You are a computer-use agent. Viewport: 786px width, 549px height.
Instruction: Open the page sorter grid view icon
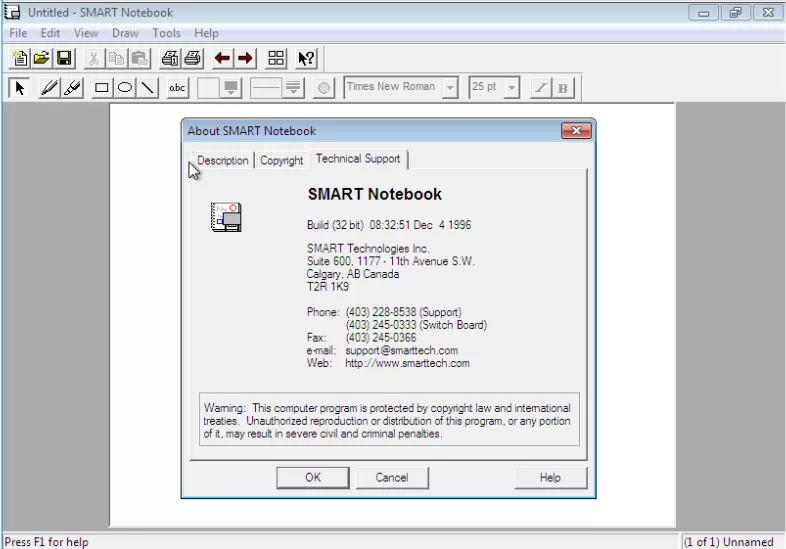pos(277,58)
